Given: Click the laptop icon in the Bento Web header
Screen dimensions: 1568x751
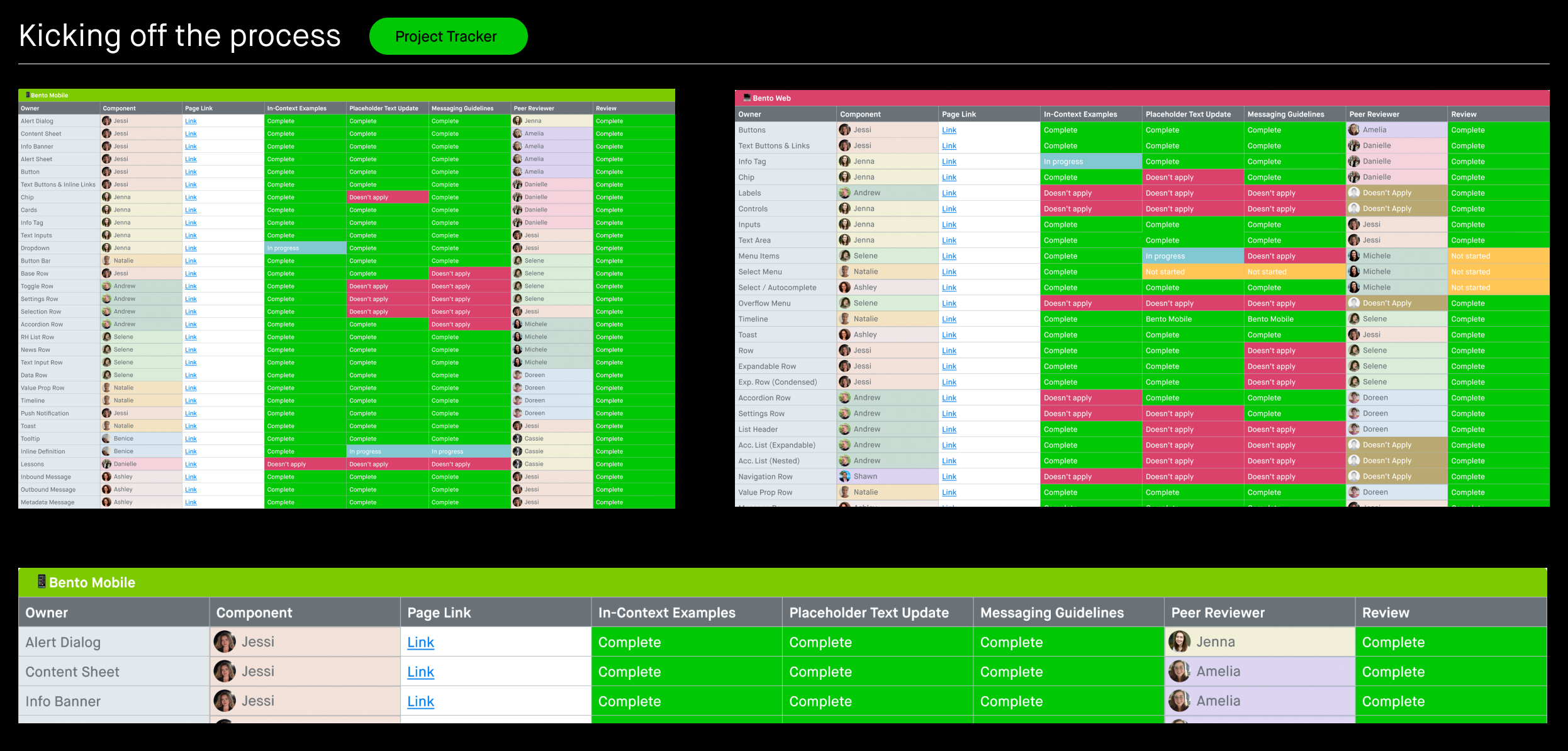Looking at the screenshot, I should pos(747,98).
